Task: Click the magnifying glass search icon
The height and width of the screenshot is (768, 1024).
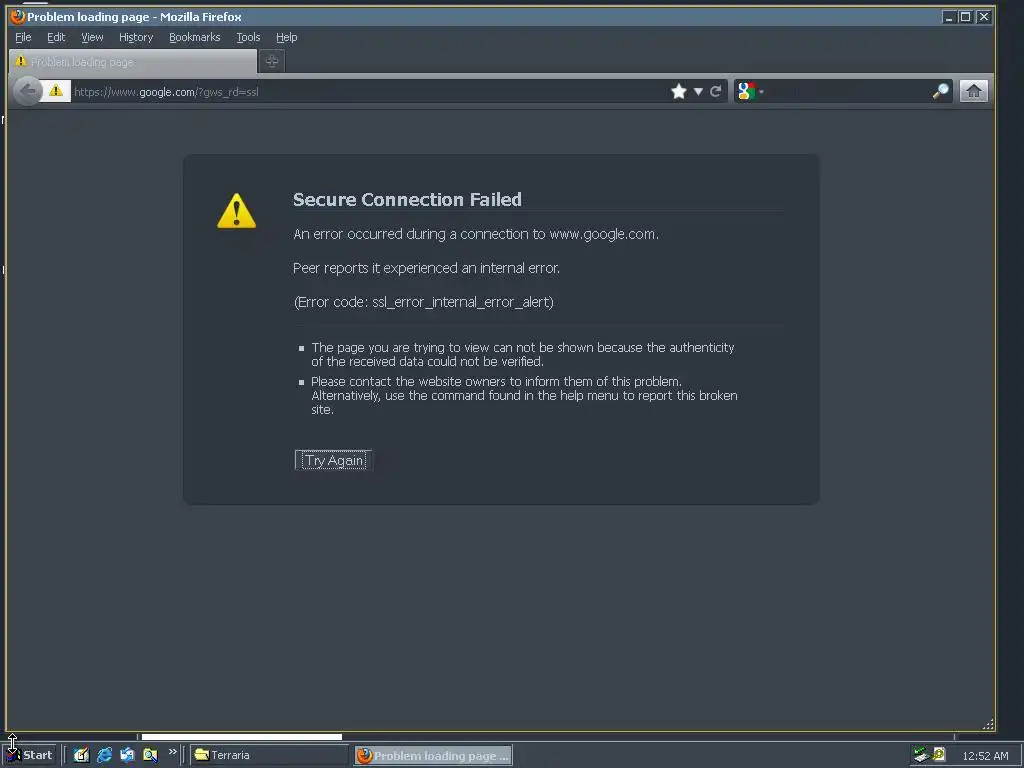Action: coord(940,91)
